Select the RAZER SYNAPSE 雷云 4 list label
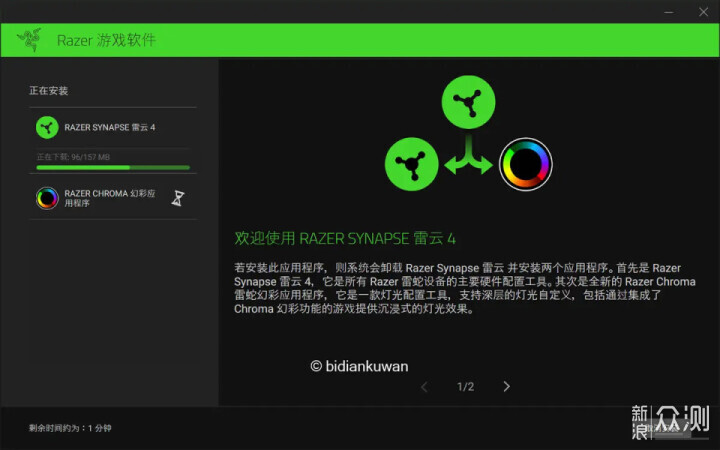720x450 pixels. pos(110,127)
